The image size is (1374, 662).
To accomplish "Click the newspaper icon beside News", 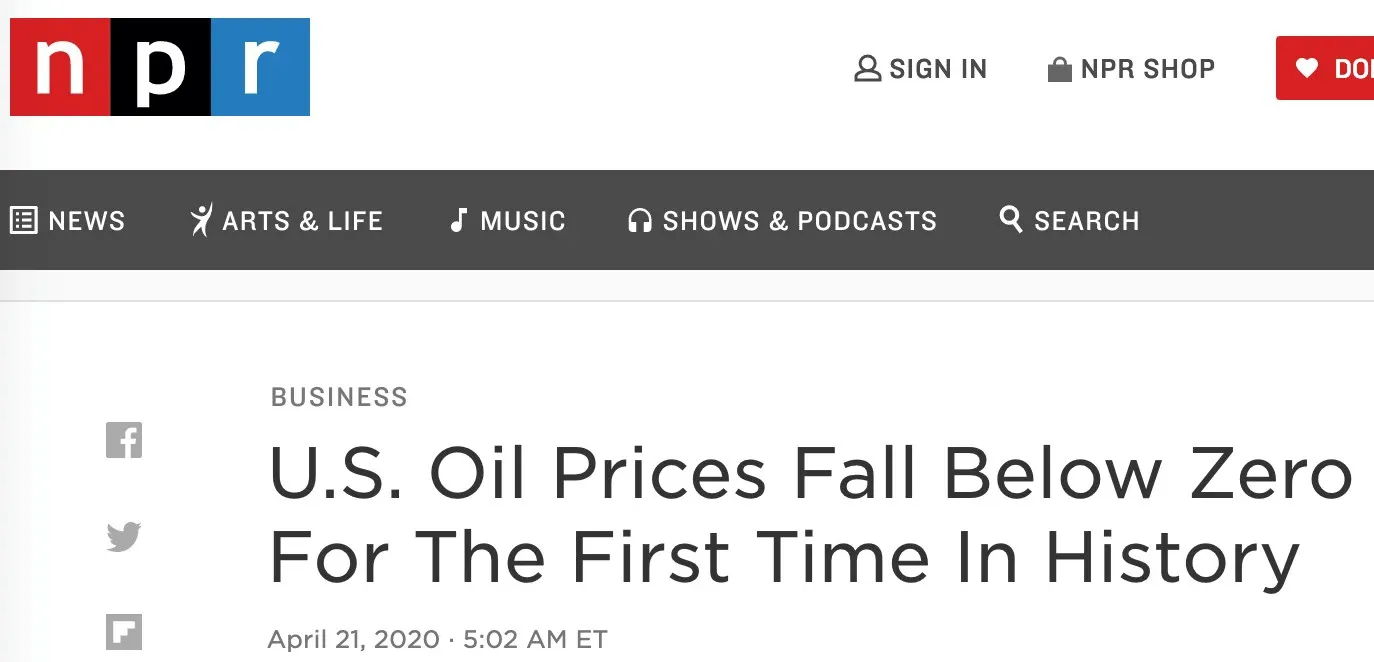I will [x=23, y=220].
